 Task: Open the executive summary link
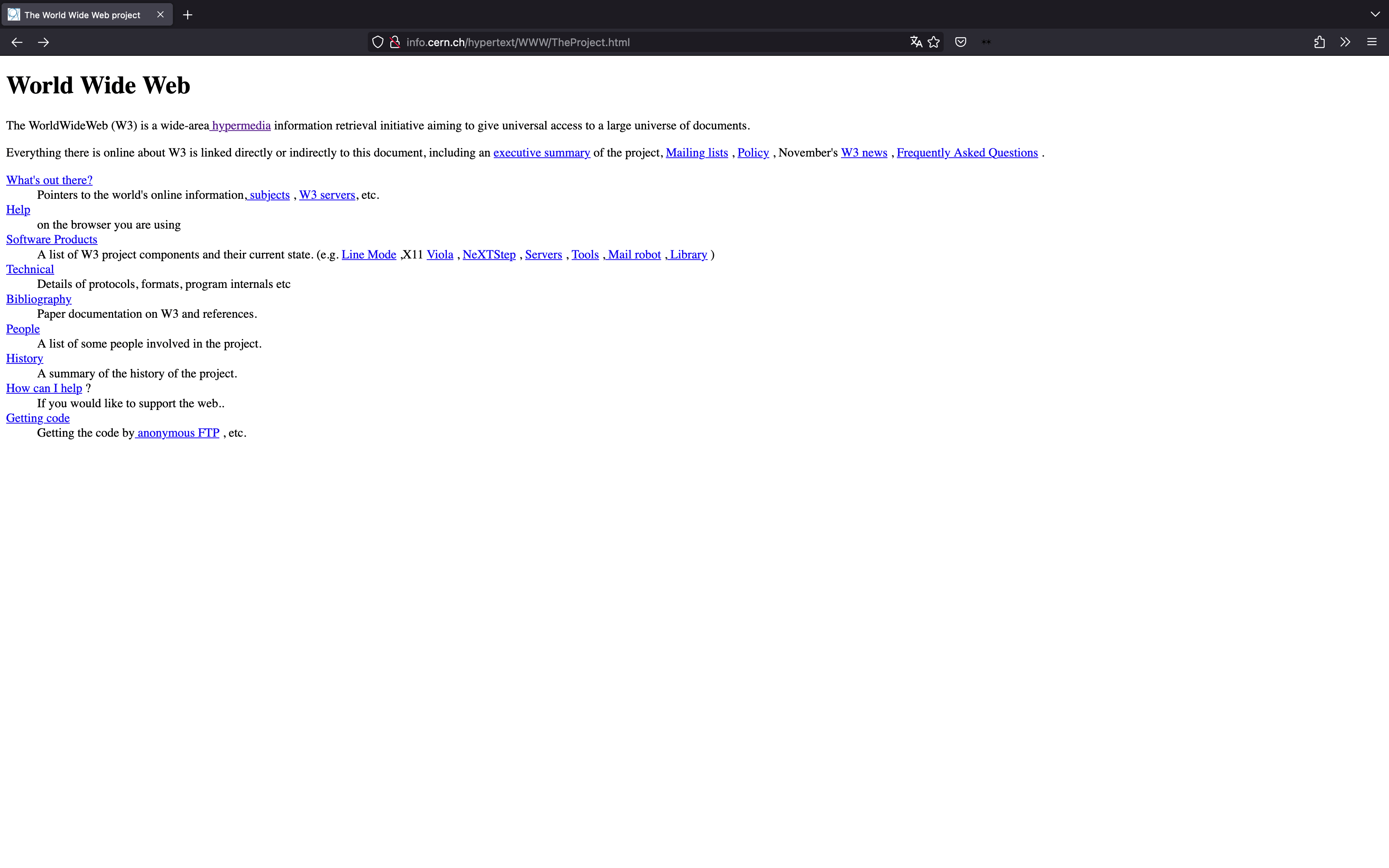coord(541,153)
